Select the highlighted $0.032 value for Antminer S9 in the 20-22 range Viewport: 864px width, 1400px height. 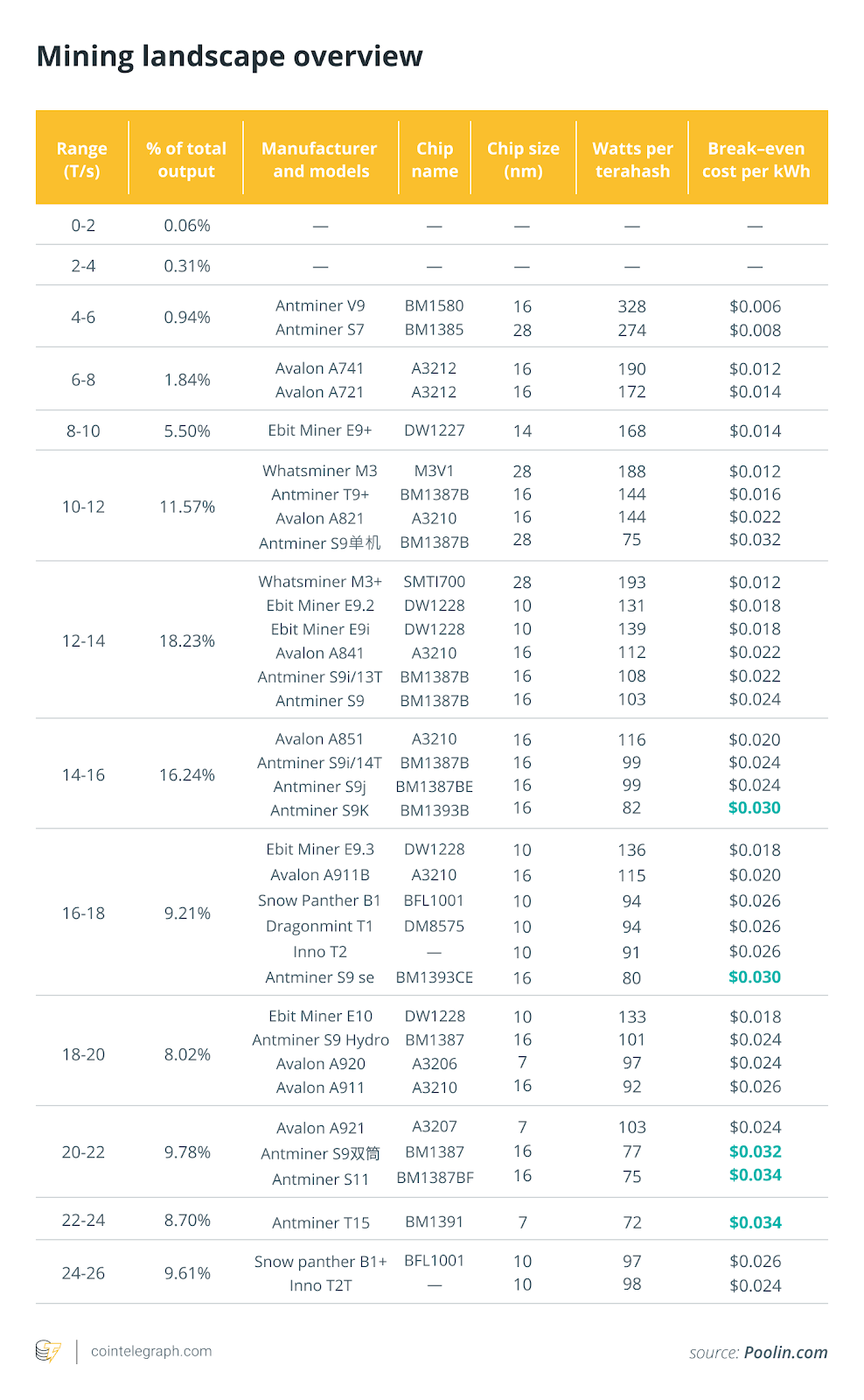(x=756, y=1151)
